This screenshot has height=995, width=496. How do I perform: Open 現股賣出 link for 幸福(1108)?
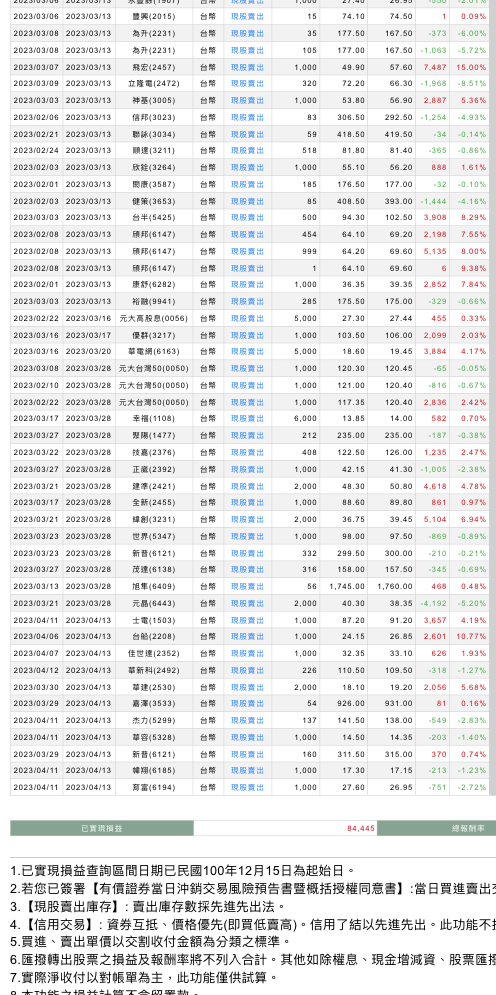tap(247, 419)
